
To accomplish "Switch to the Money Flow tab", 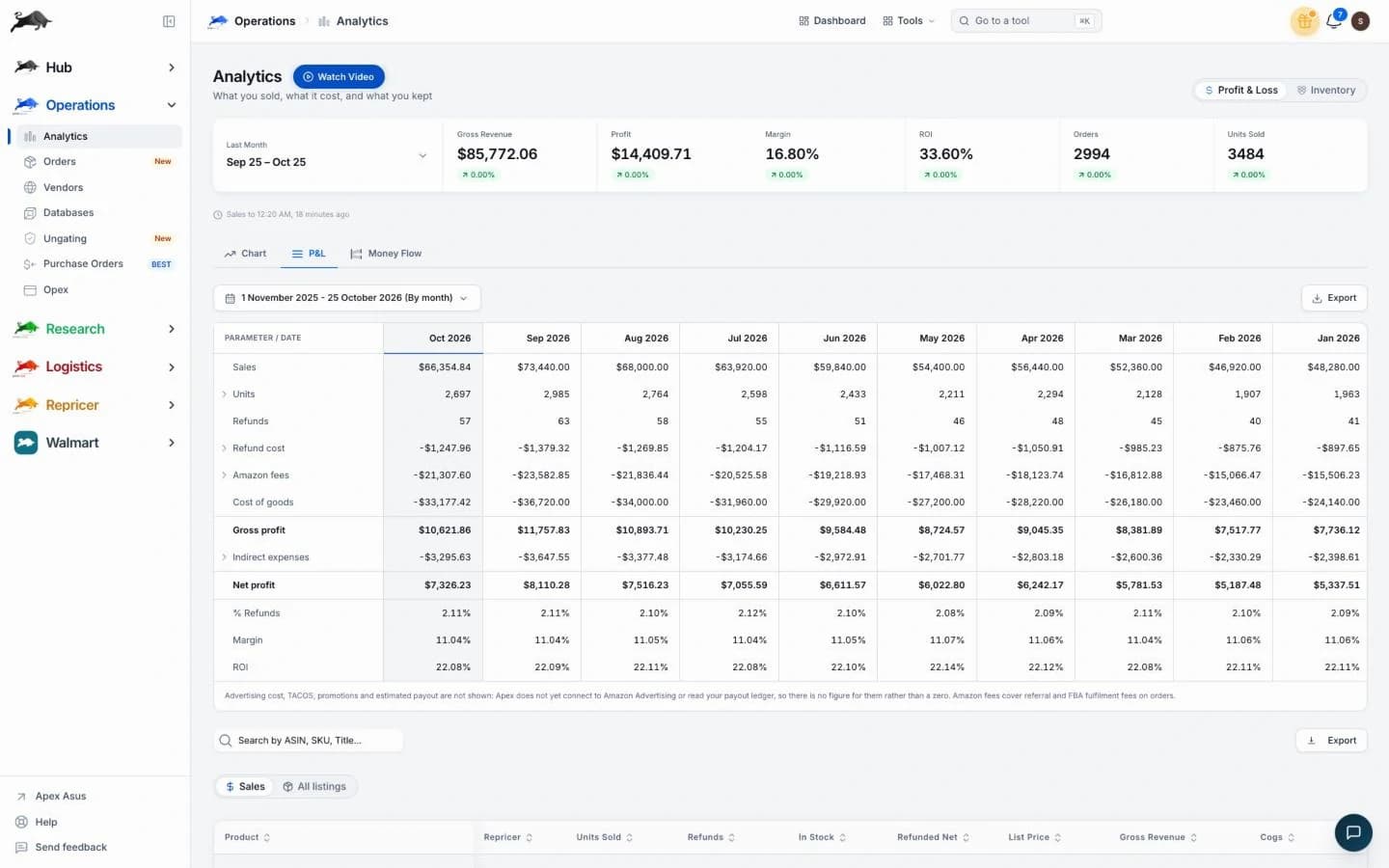I will point(386,254).
